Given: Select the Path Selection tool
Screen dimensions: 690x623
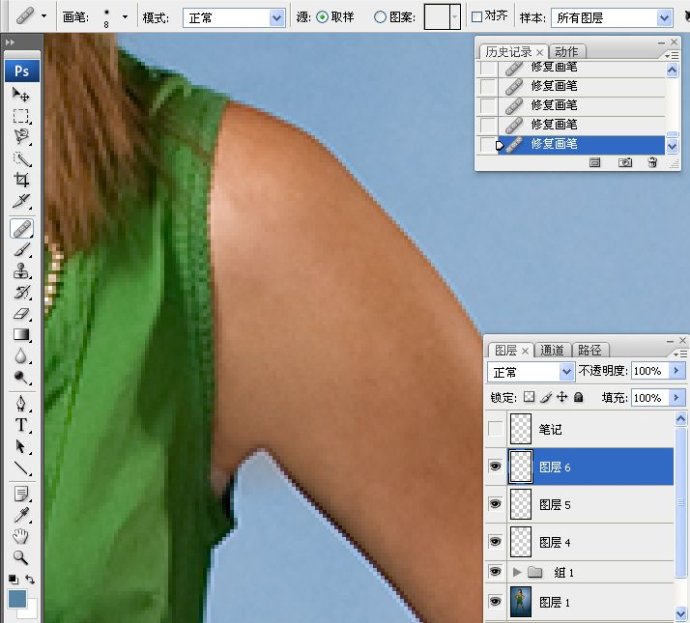Looking at the screenshot, I should pyautogui.click(x=20, y=446).
